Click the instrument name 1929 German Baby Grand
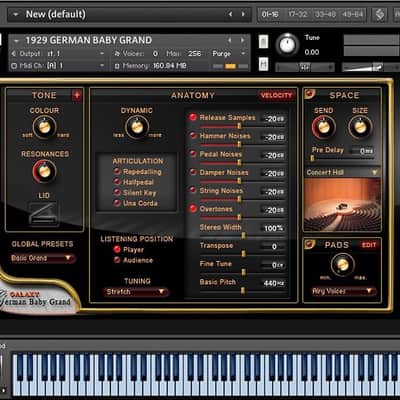Image resolution: width=400 pixels, height=400 pixels. 89,40
